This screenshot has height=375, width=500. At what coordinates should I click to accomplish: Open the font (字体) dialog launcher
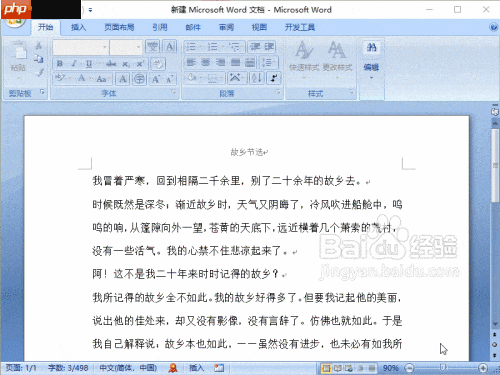[x=173, y=91]
